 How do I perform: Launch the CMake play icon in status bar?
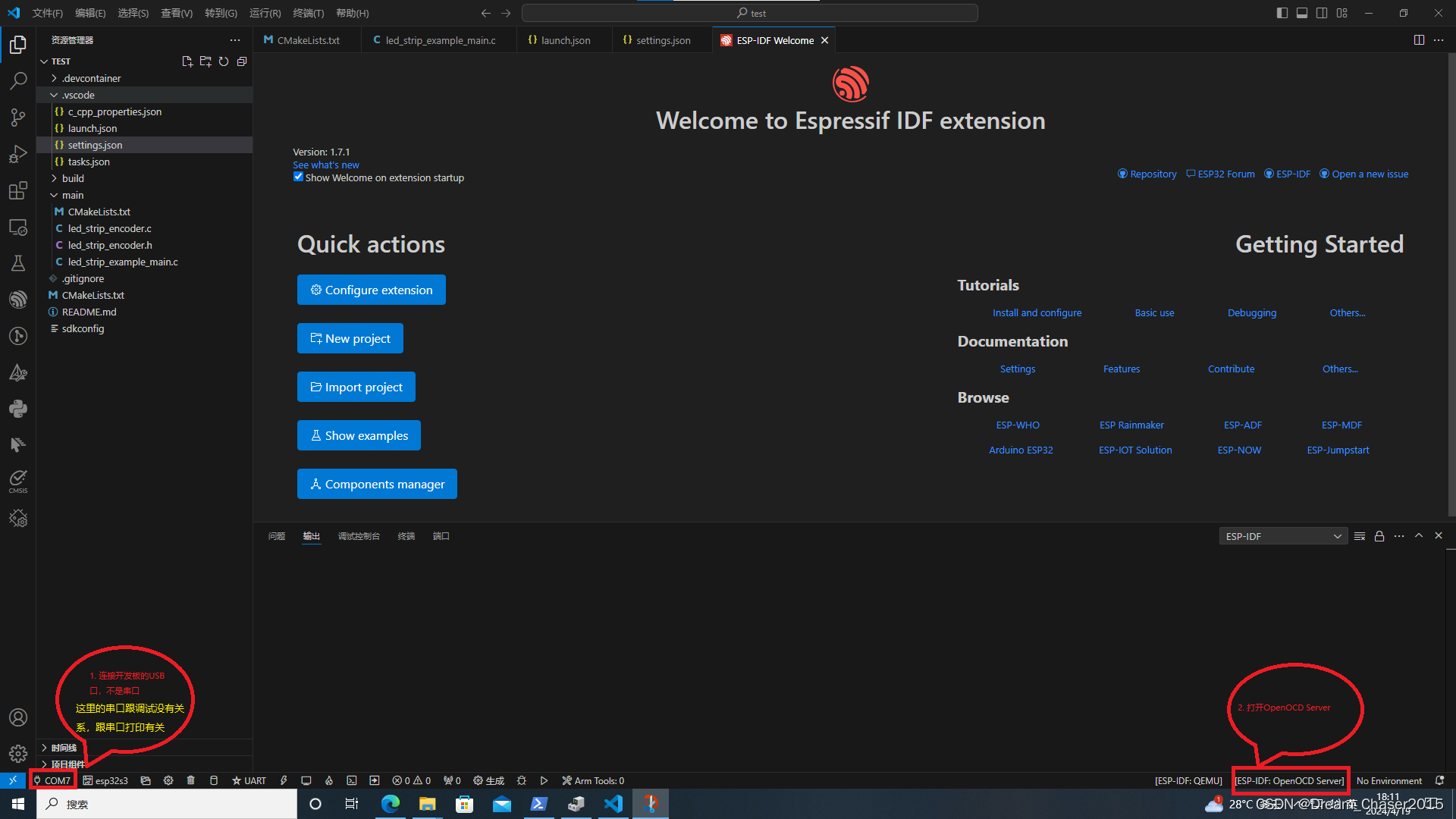544,780
